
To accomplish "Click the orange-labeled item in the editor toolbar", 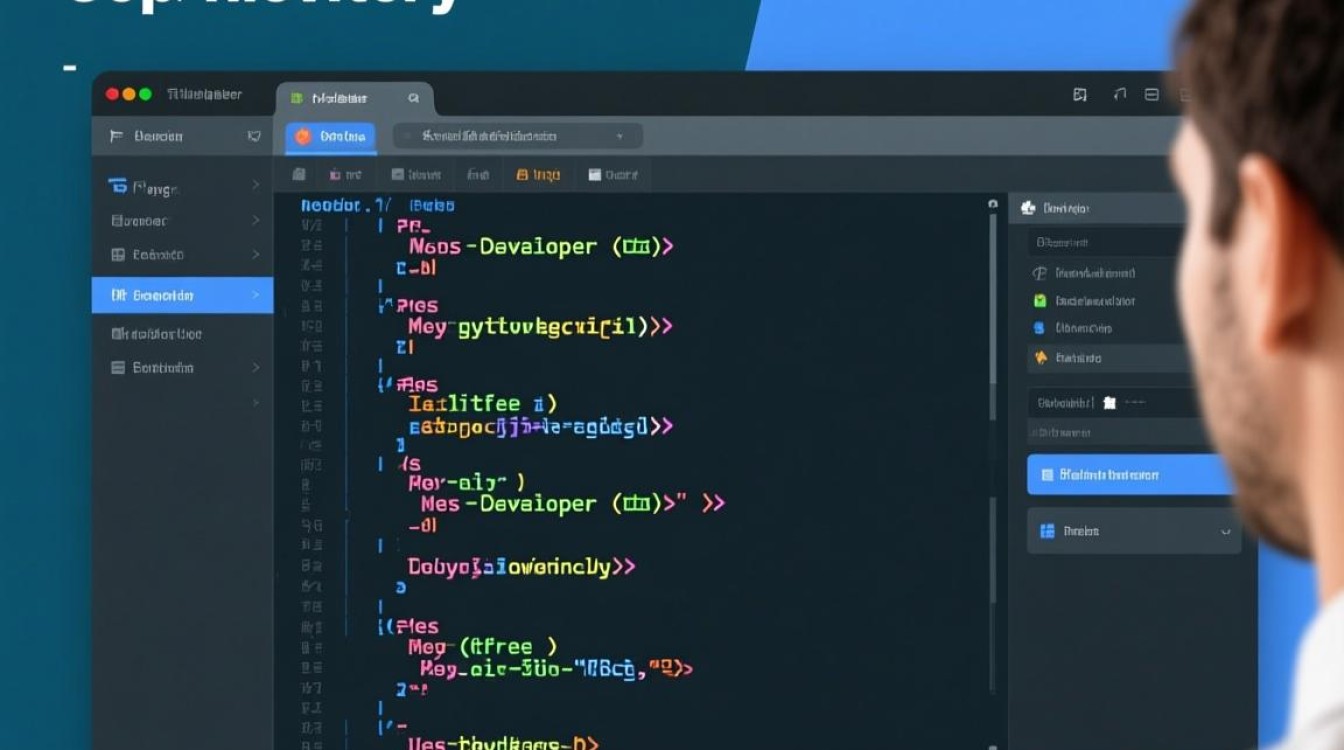I will [537, 175].
